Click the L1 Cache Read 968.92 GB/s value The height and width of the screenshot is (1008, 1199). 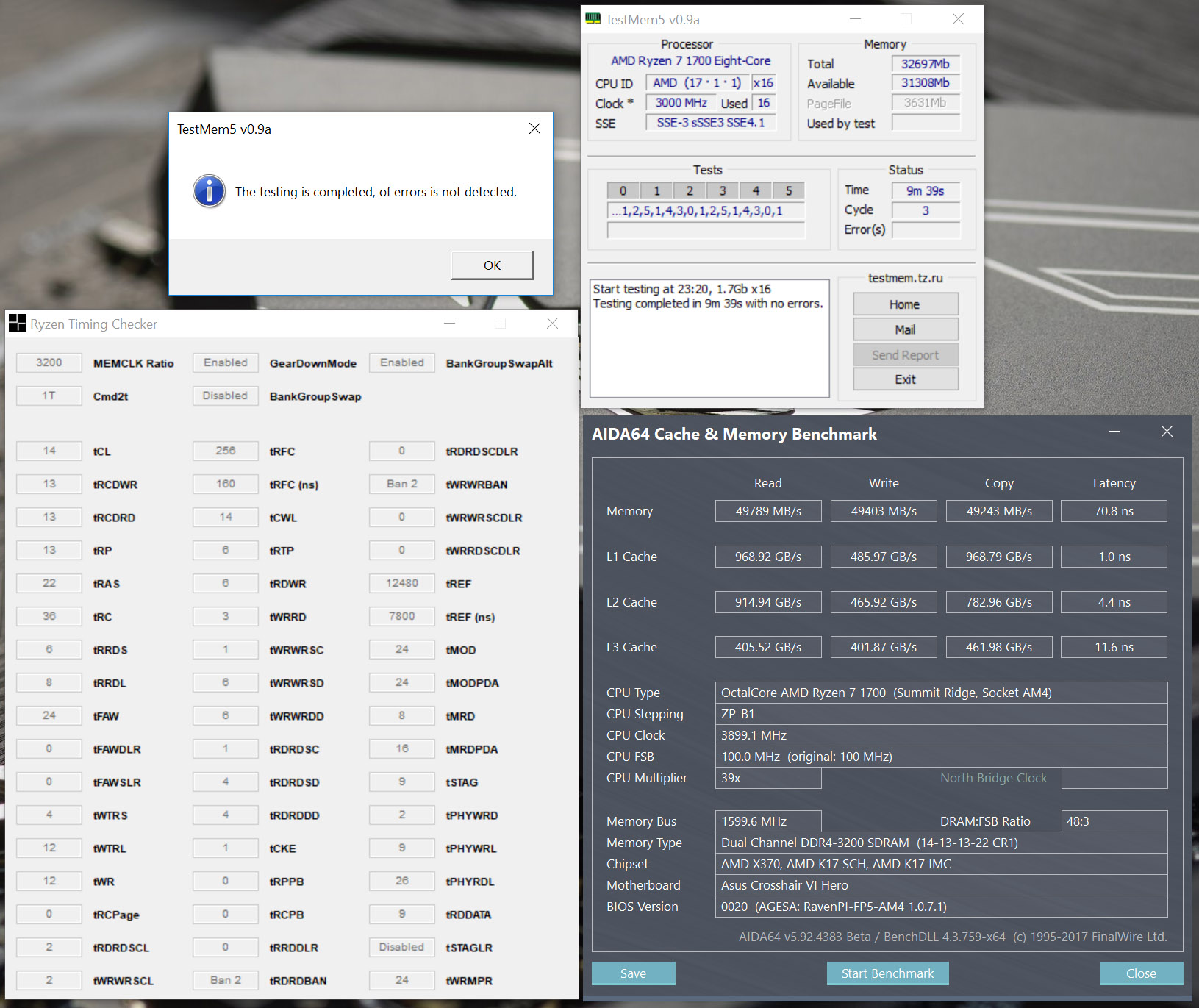point(768,557)
